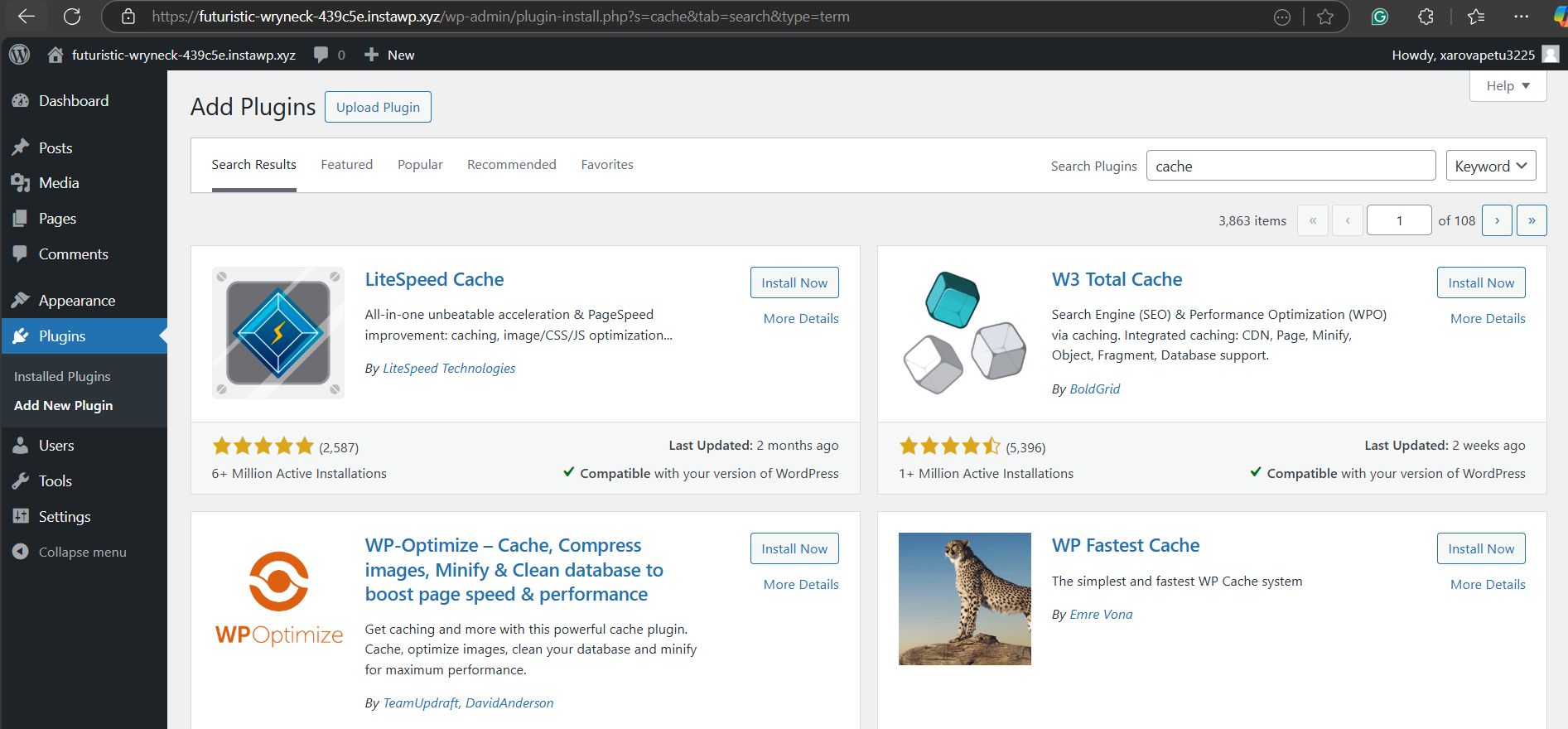Jump to last results page arrow
This screenshot has height=729, width=1568.
pos(1532,220)
